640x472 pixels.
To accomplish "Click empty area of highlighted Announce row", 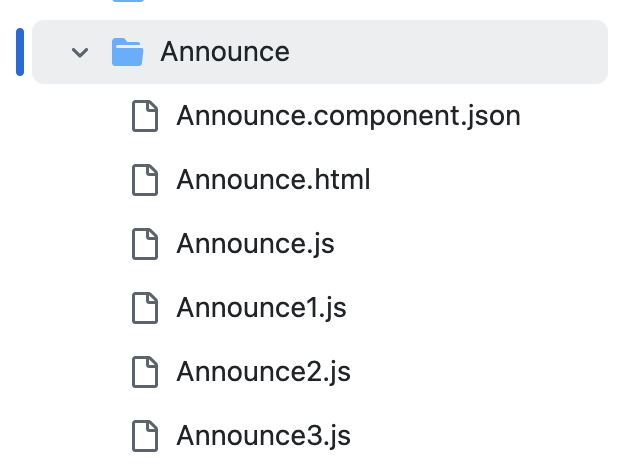I will pyautogui.click(x=449, y=52).
